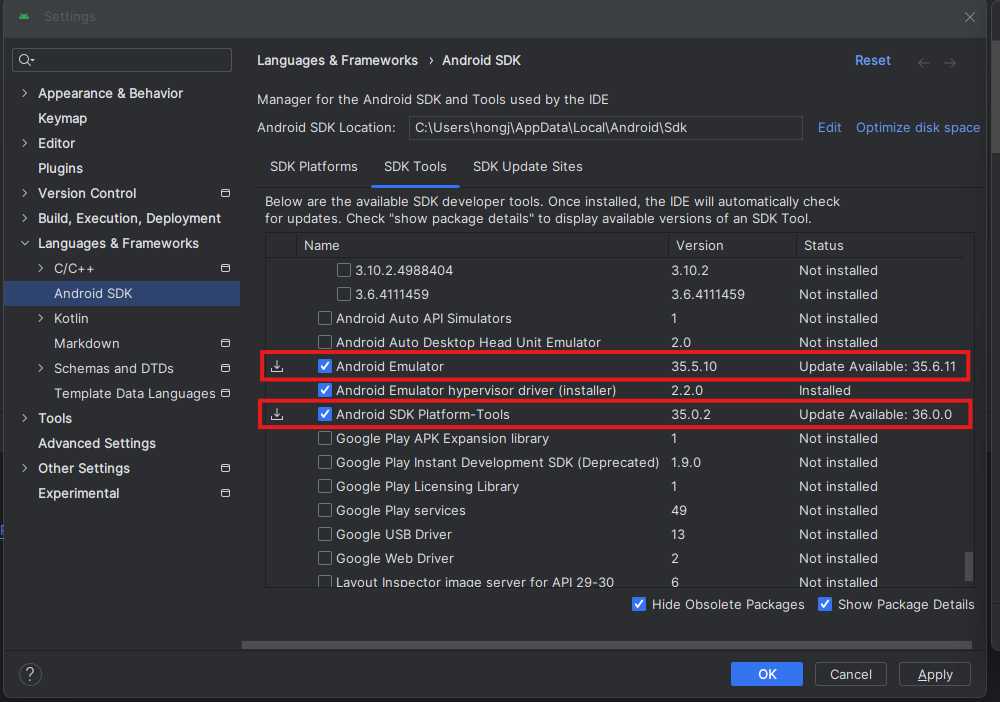Open Plugins settings page

click(61, 168)
